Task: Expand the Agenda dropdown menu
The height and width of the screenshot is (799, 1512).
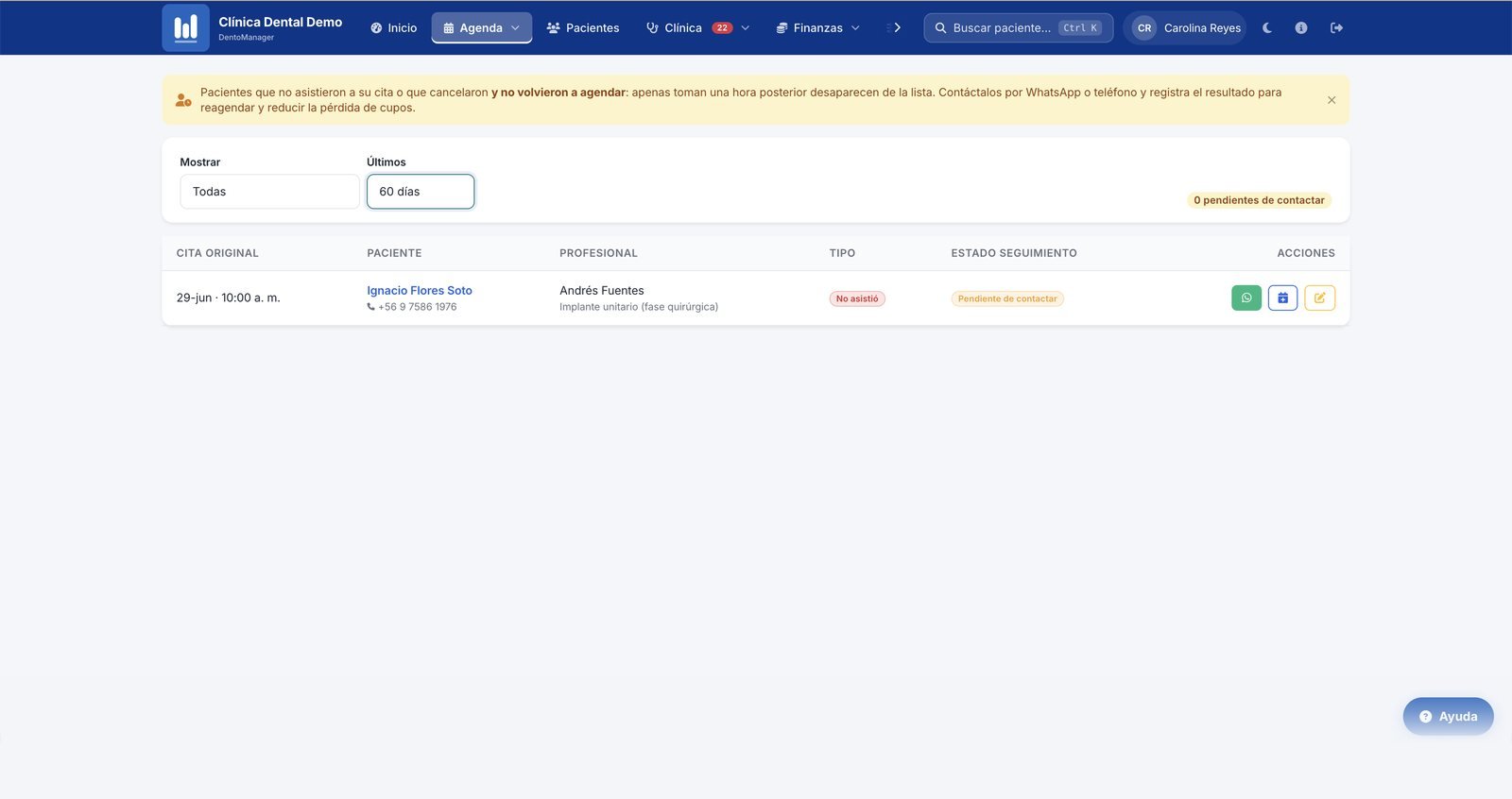Action: click(482, 28)
